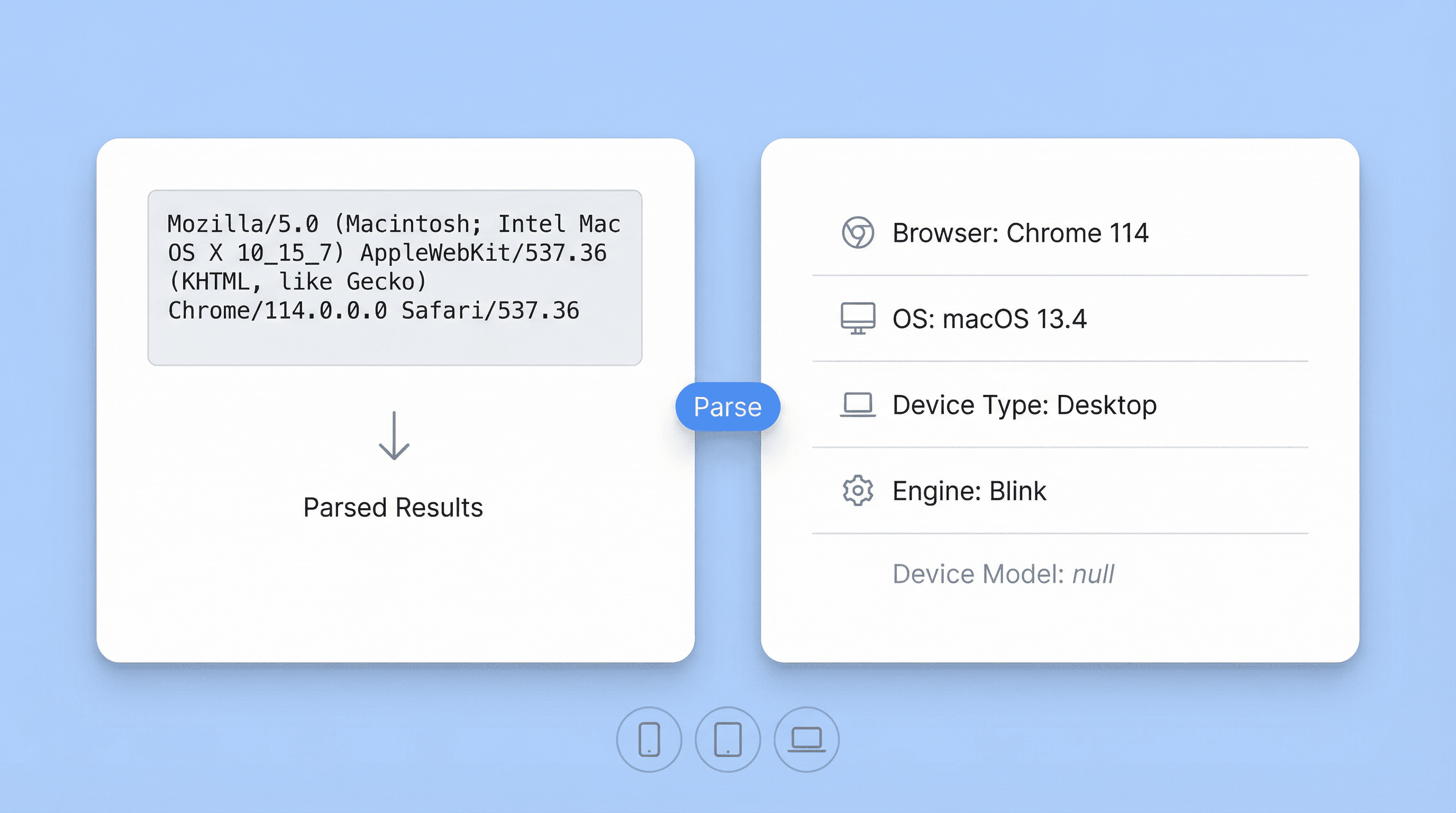Click the Chrome/114.0.0.0 token in the string

278,310
